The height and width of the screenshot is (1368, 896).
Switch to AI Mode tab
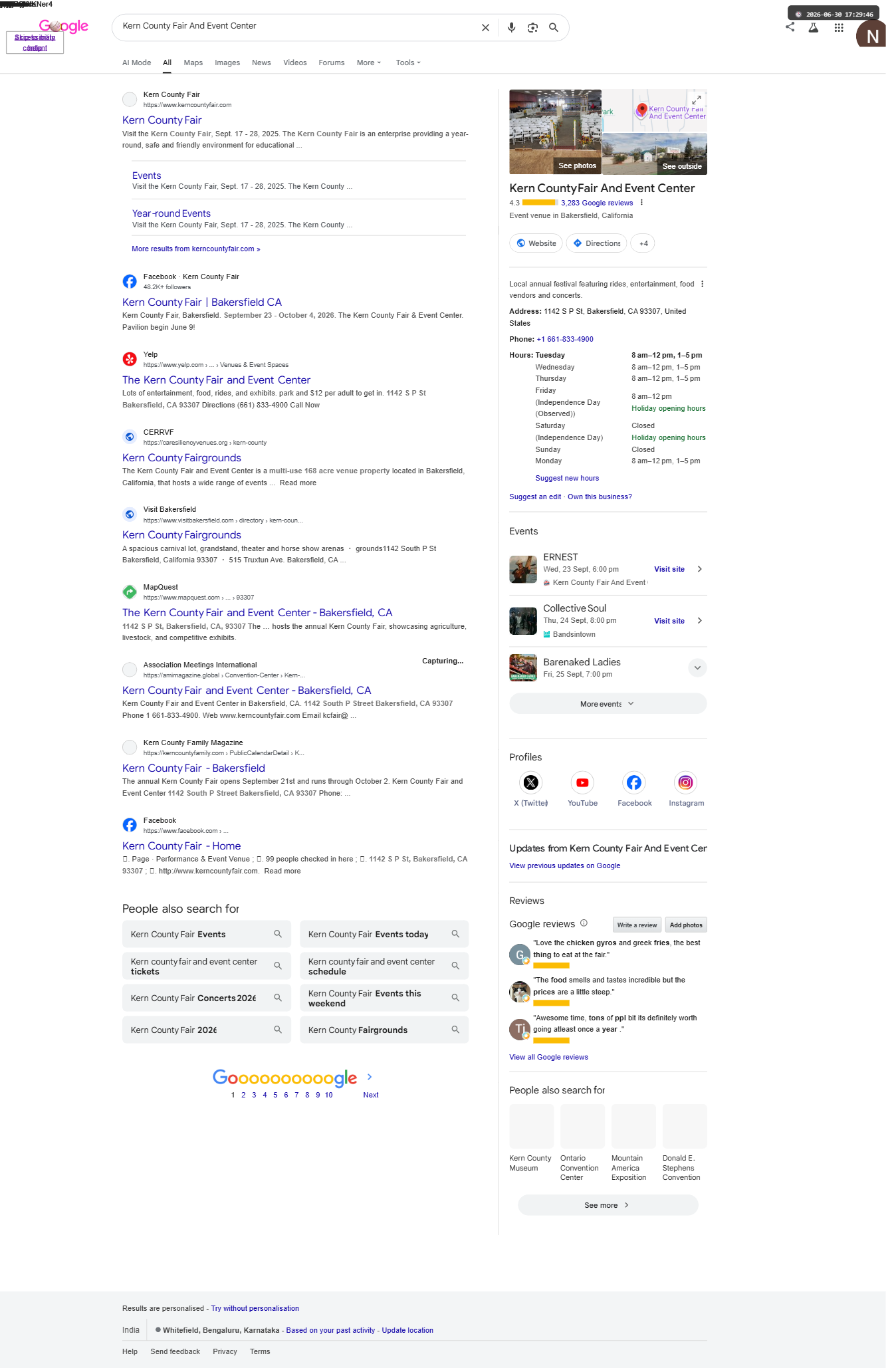pos(136,62)
